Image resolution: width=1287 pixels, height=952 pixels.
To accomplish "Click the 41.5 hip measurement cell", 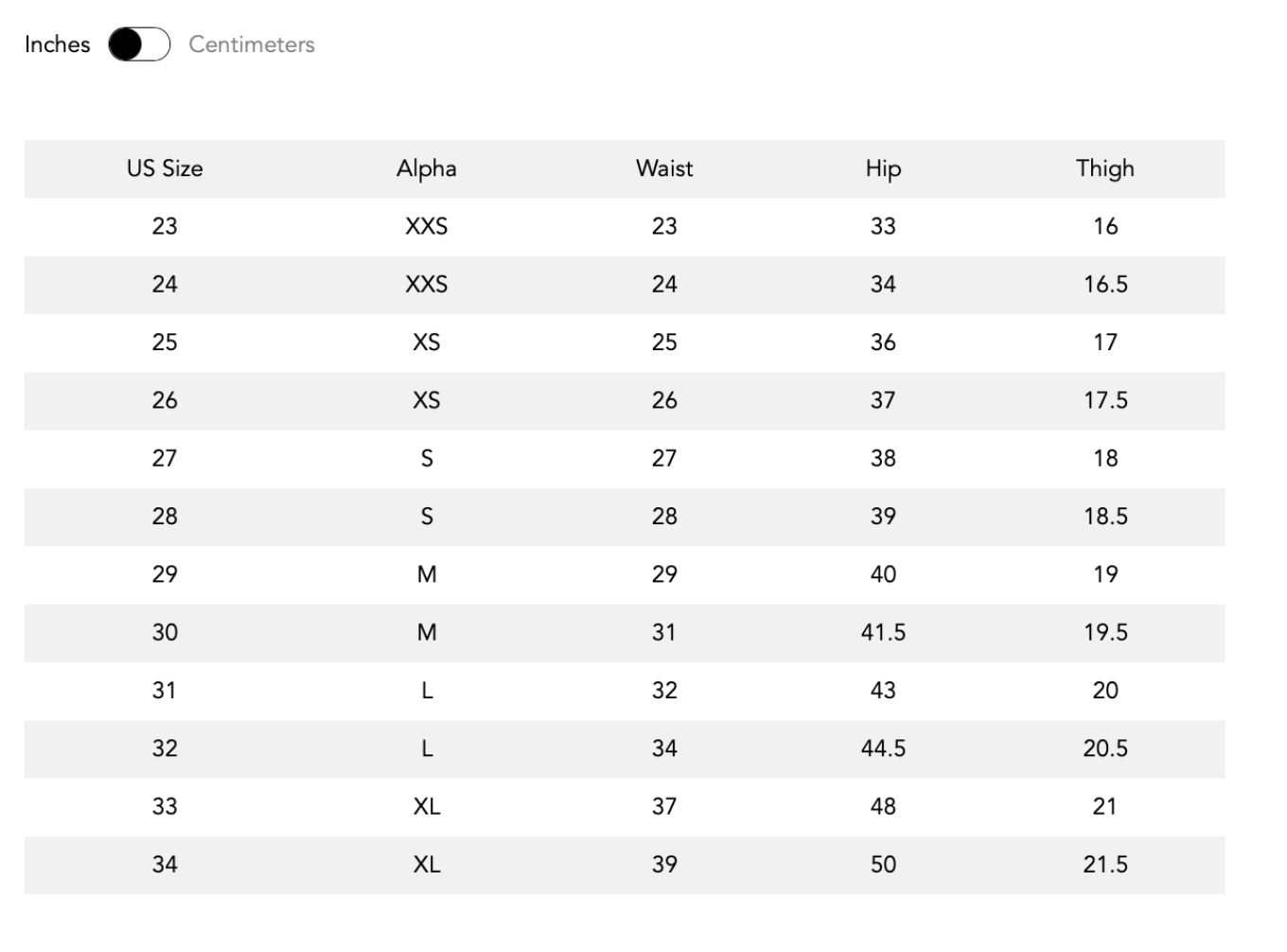I will click(x=883, y=632).
